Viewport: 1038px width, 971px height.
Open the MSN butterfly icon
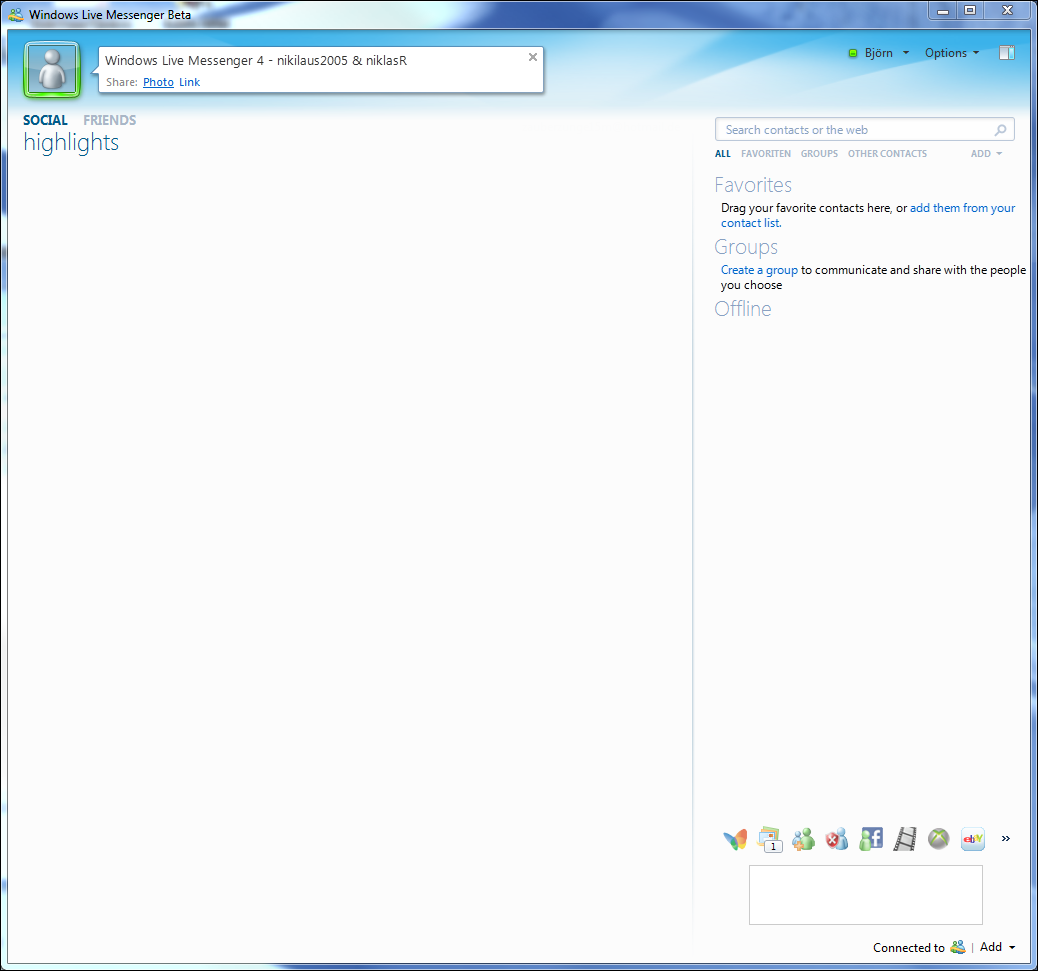[735, 839]
